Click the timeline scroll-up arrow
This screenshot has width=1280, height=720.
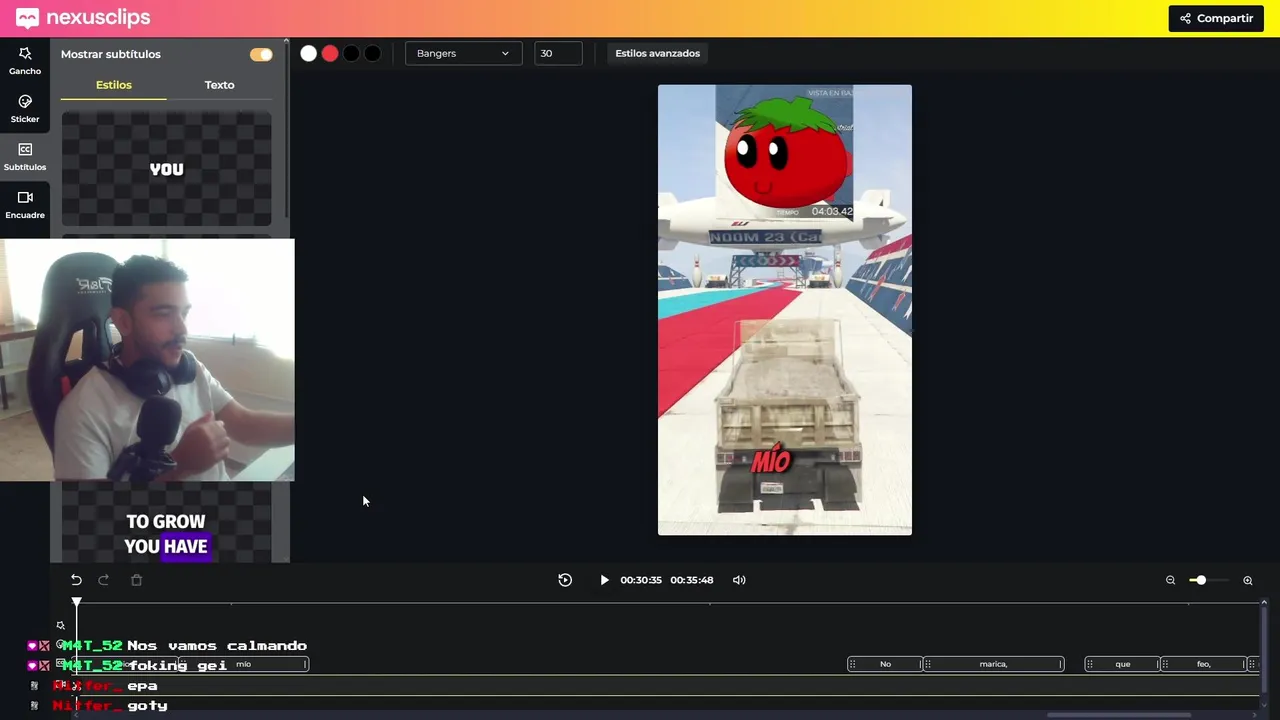point(1264,602)
